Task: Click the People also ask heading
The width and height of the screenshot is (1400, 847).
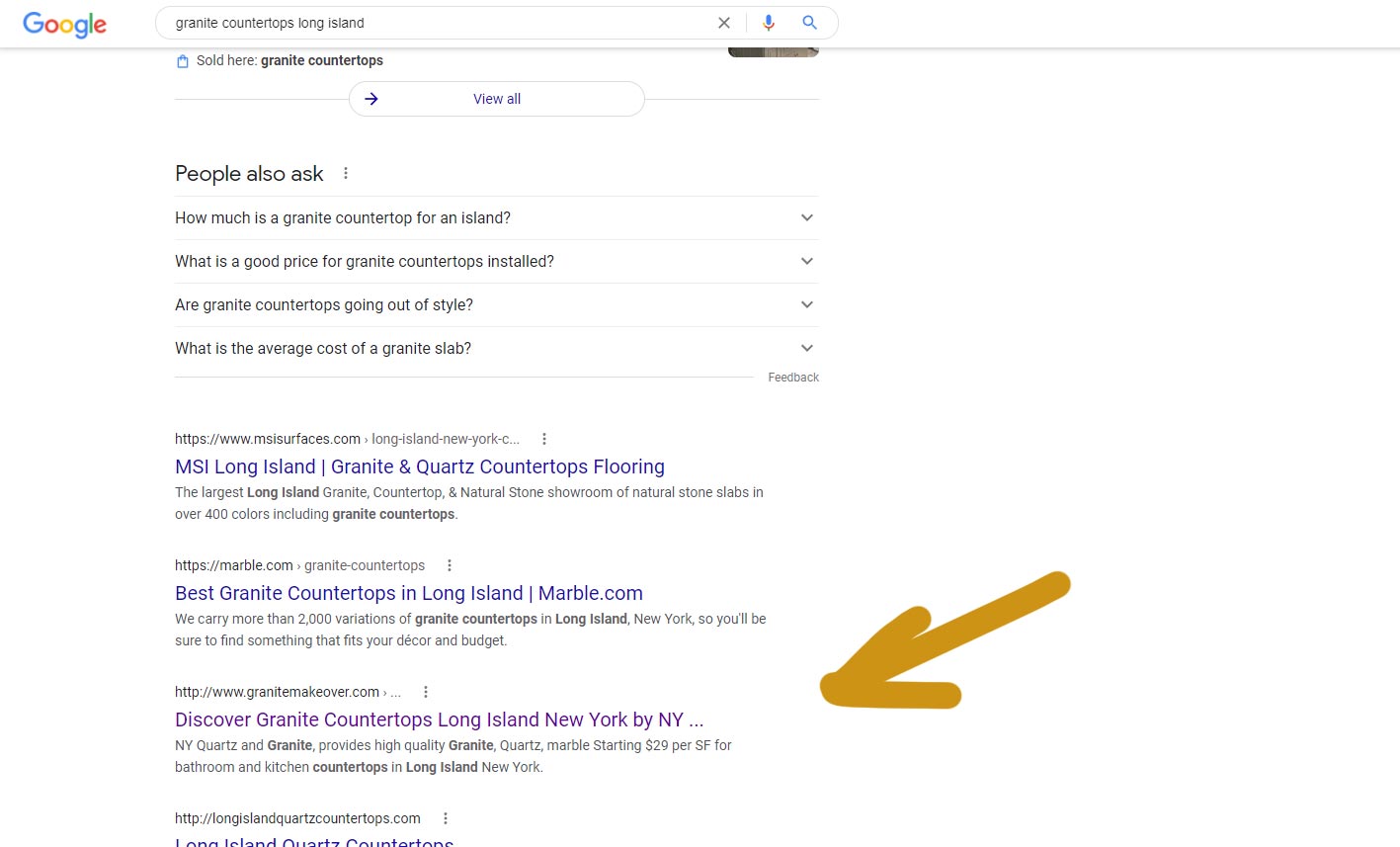Action: pos(249,174)
